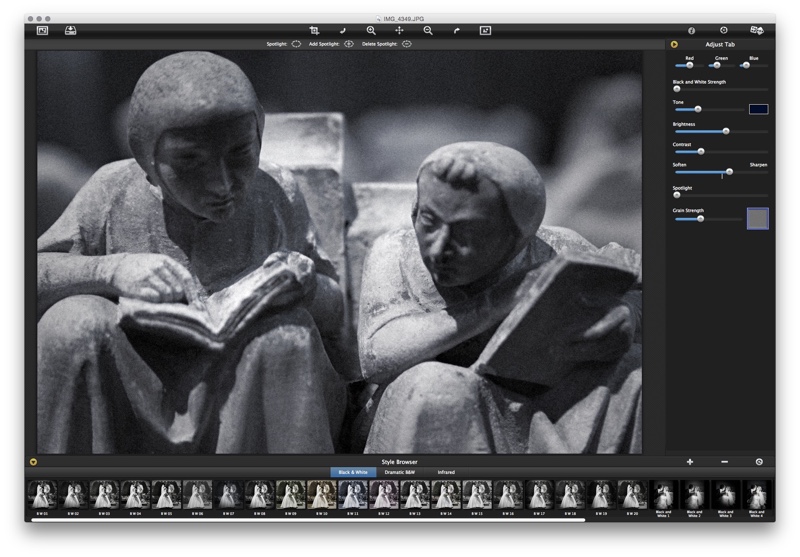Viewport: 800px width, 557px height.
Task: Open the gray grain swatch
Action: (x=758, y=219)
